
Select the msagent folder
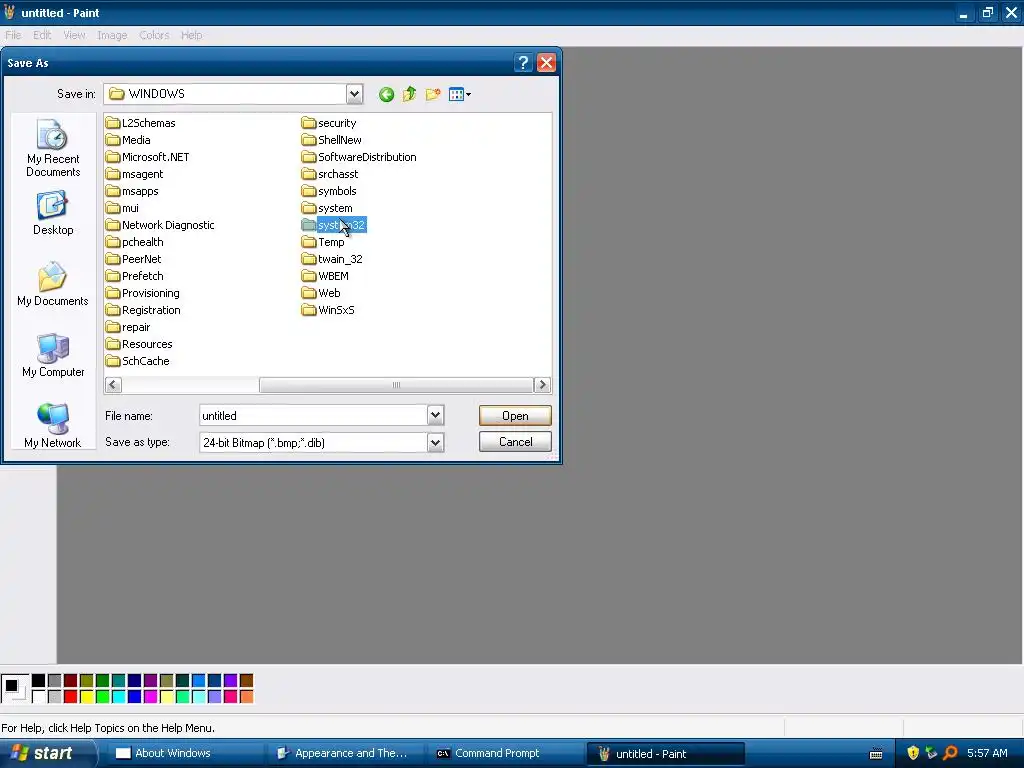click(135, 174)
